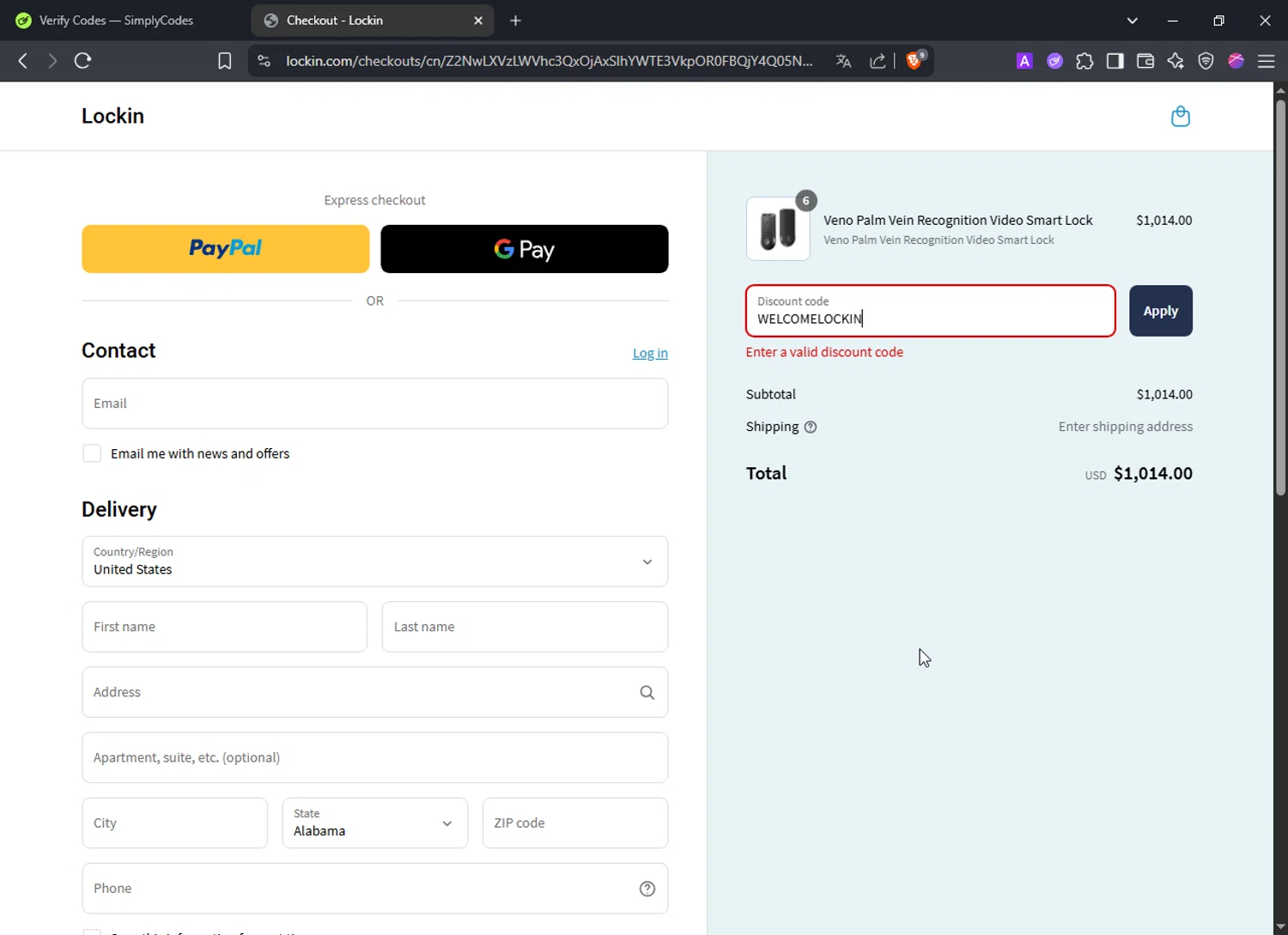Click the phone field help icon

647,889
